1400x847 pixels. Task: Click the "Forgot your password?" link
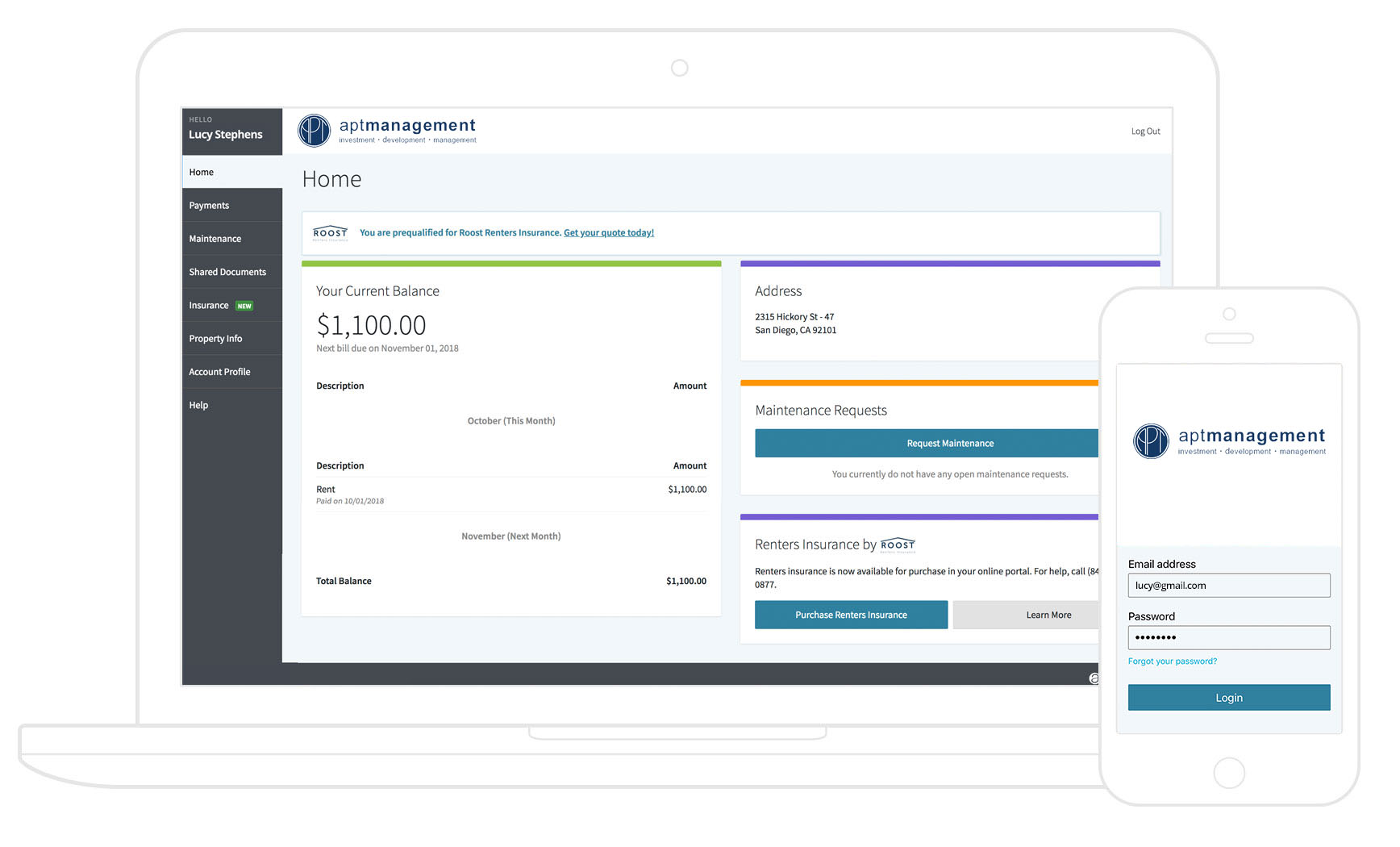pos(1172,661)
